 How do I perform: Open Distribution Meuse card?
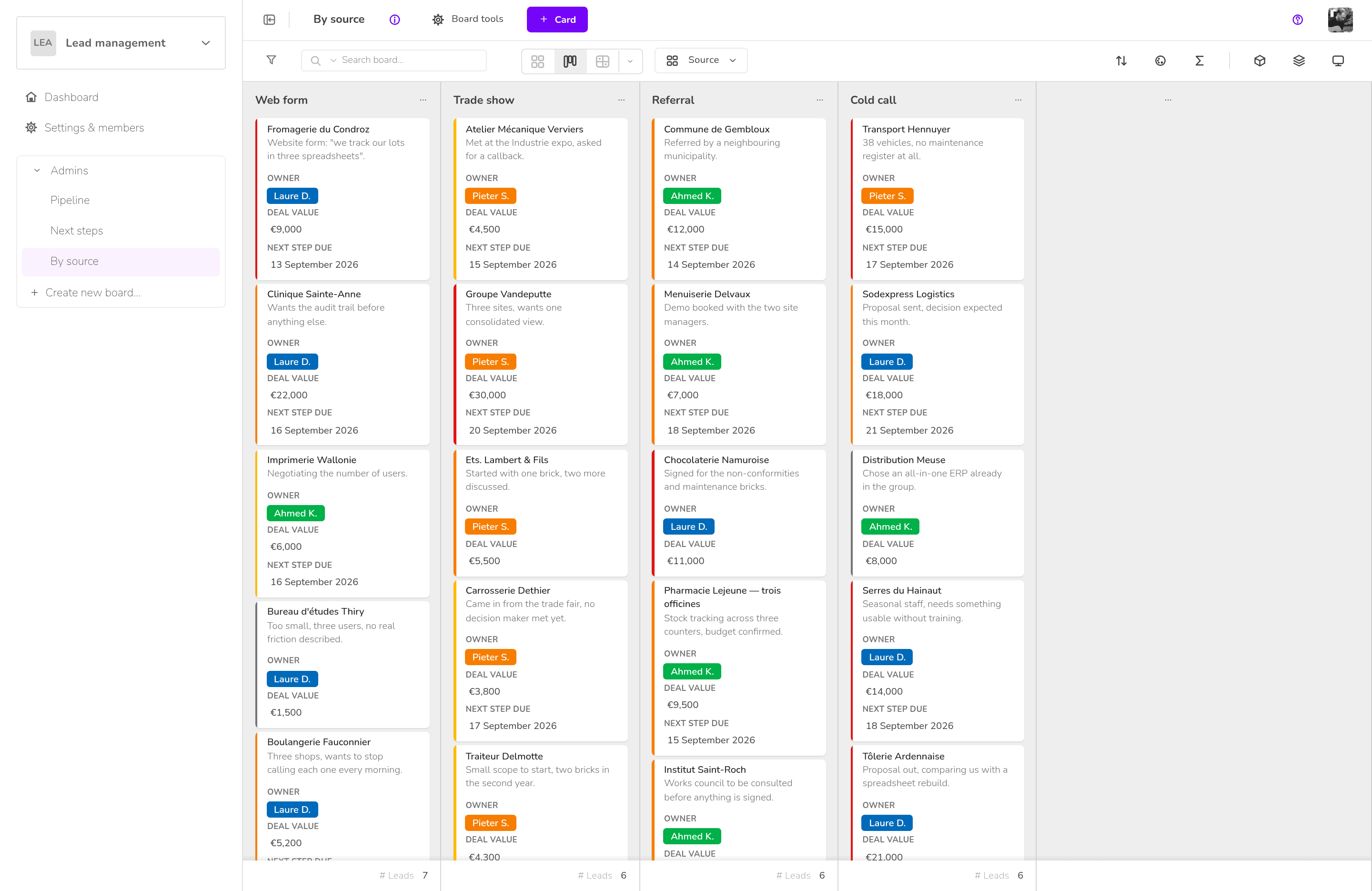coord(938,513)
